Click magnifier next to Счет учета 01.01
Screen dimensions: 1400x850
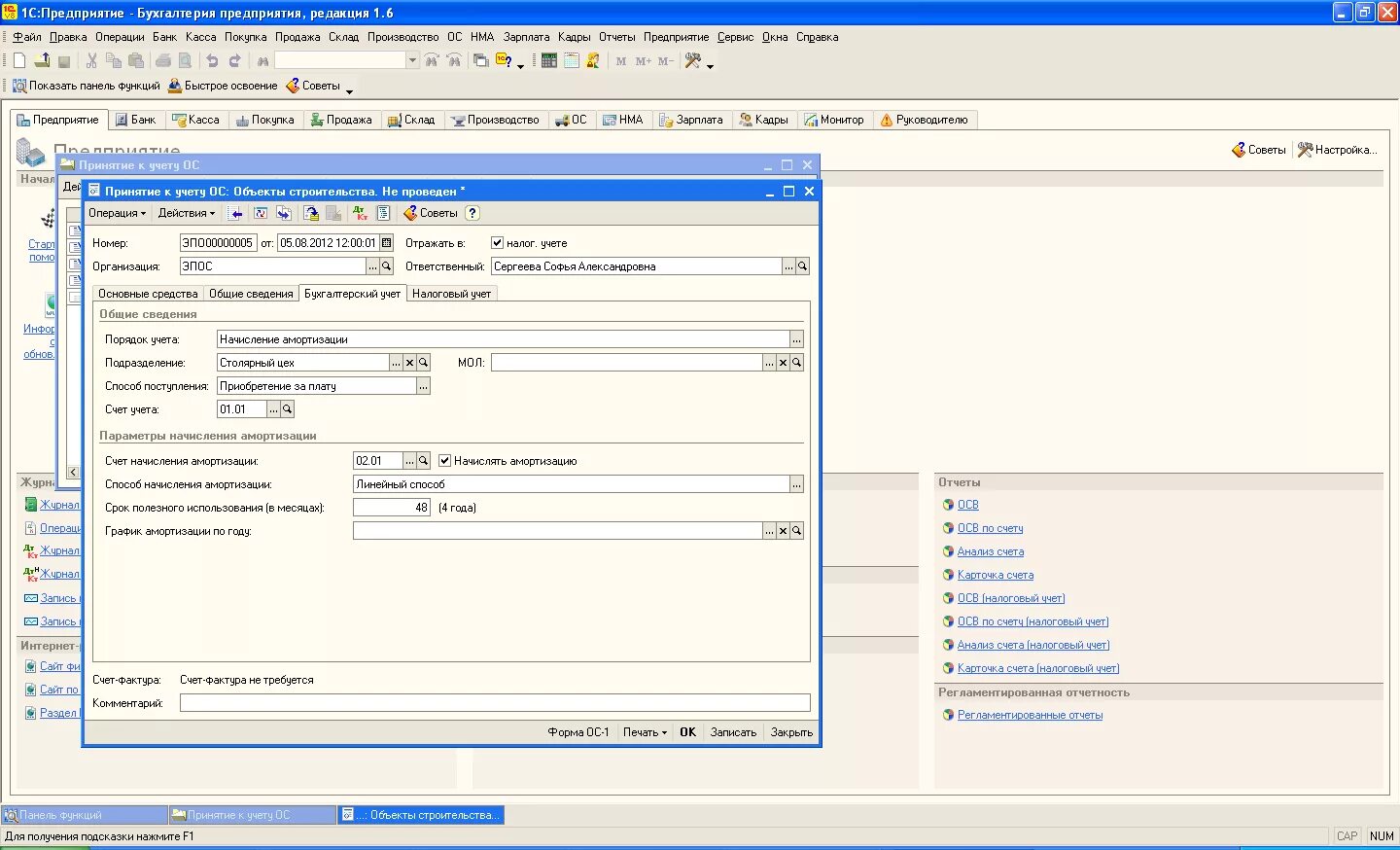(x=287, y=409)
